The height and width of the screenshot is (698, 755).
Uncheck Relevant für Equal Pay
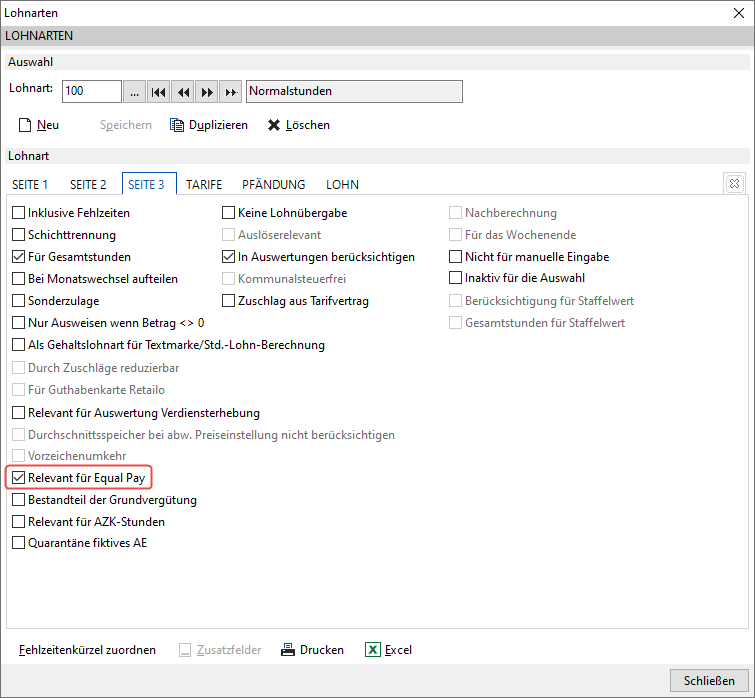click(18, 478)
